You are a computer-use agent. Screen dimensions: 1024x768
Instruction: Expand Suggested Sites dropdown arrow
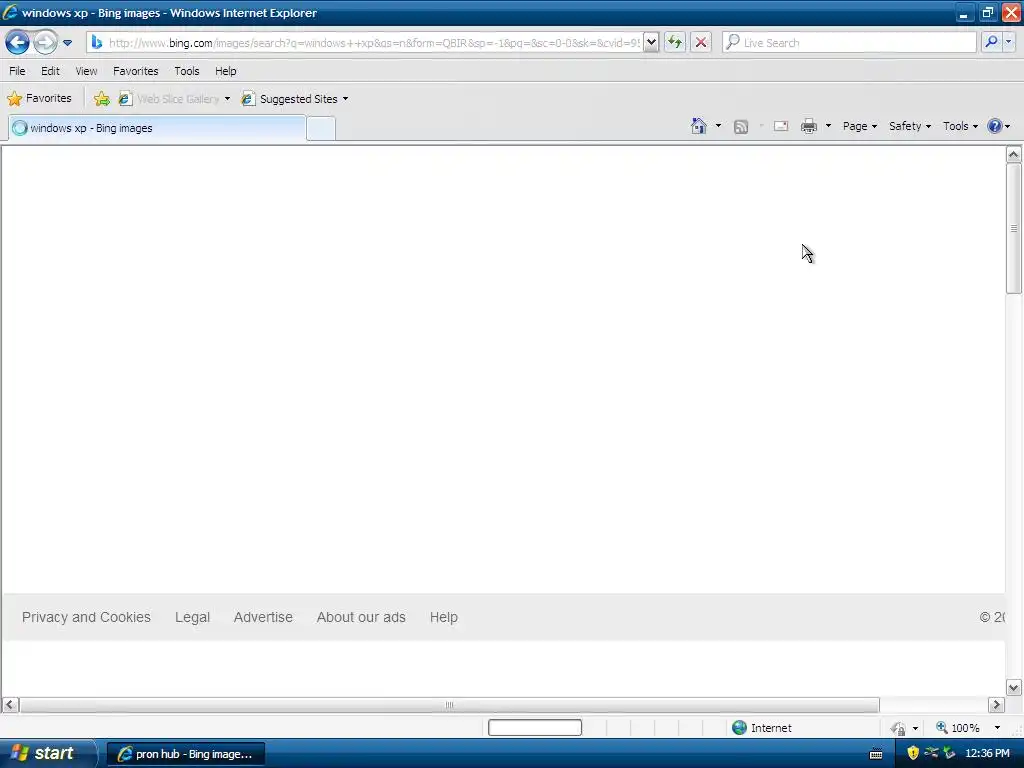345,99
